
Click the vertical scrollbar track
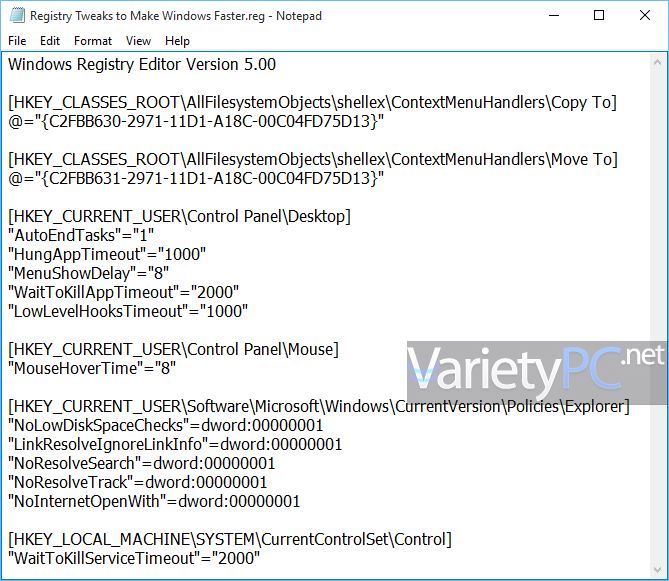tap(657, 316)
